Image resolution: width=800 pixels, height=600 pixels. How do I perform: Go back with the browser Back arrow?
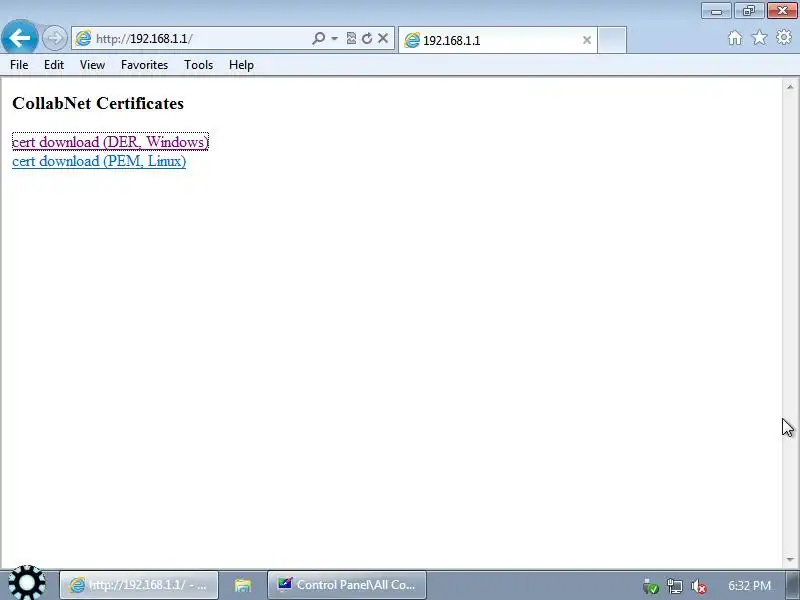tap(19, 37)
